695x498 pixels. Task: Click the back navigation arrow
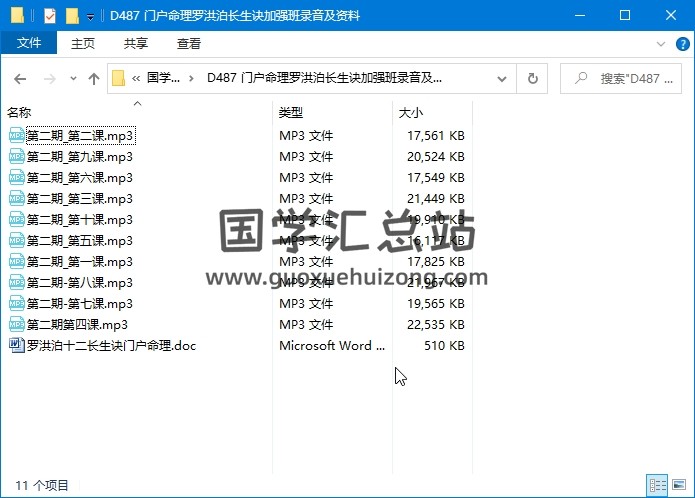[20, 79]
